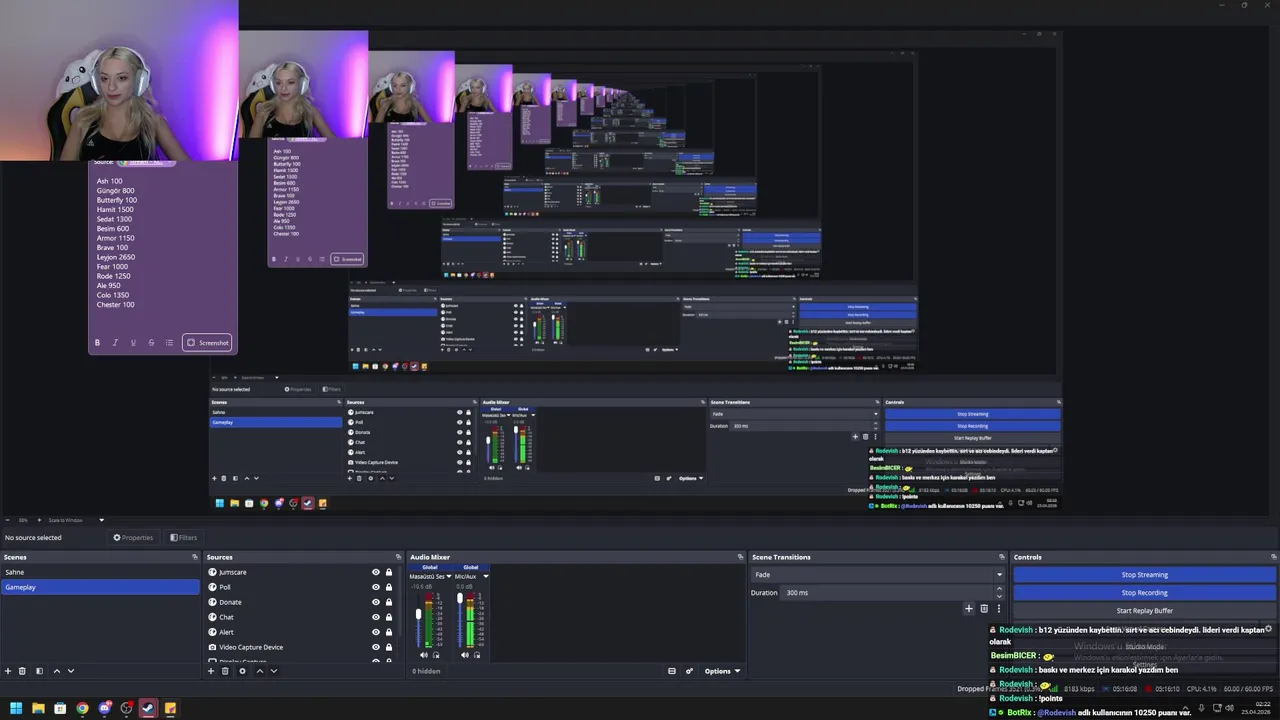The width and height of the screenshot is (1280, 720).
Task: Open source Filters button
Action: point(183,537)
